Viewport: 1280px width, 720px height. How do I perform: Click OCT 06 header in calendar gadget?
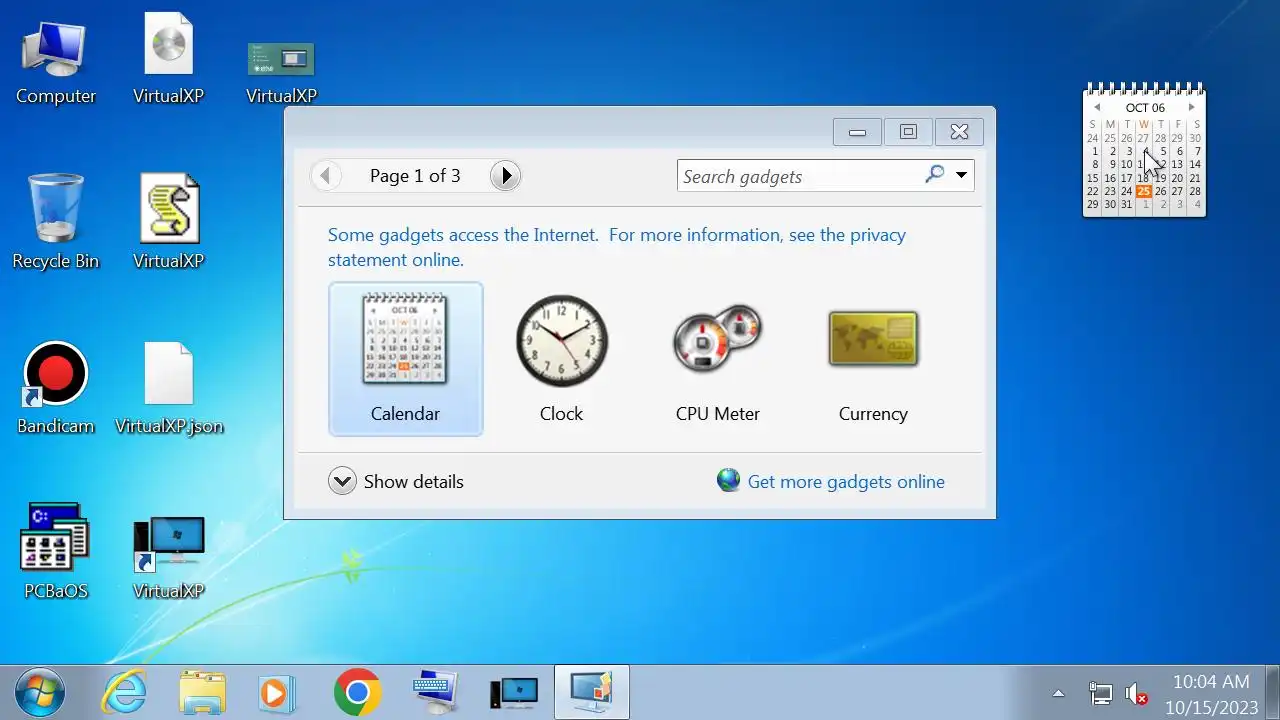[x=1145, y=108]
